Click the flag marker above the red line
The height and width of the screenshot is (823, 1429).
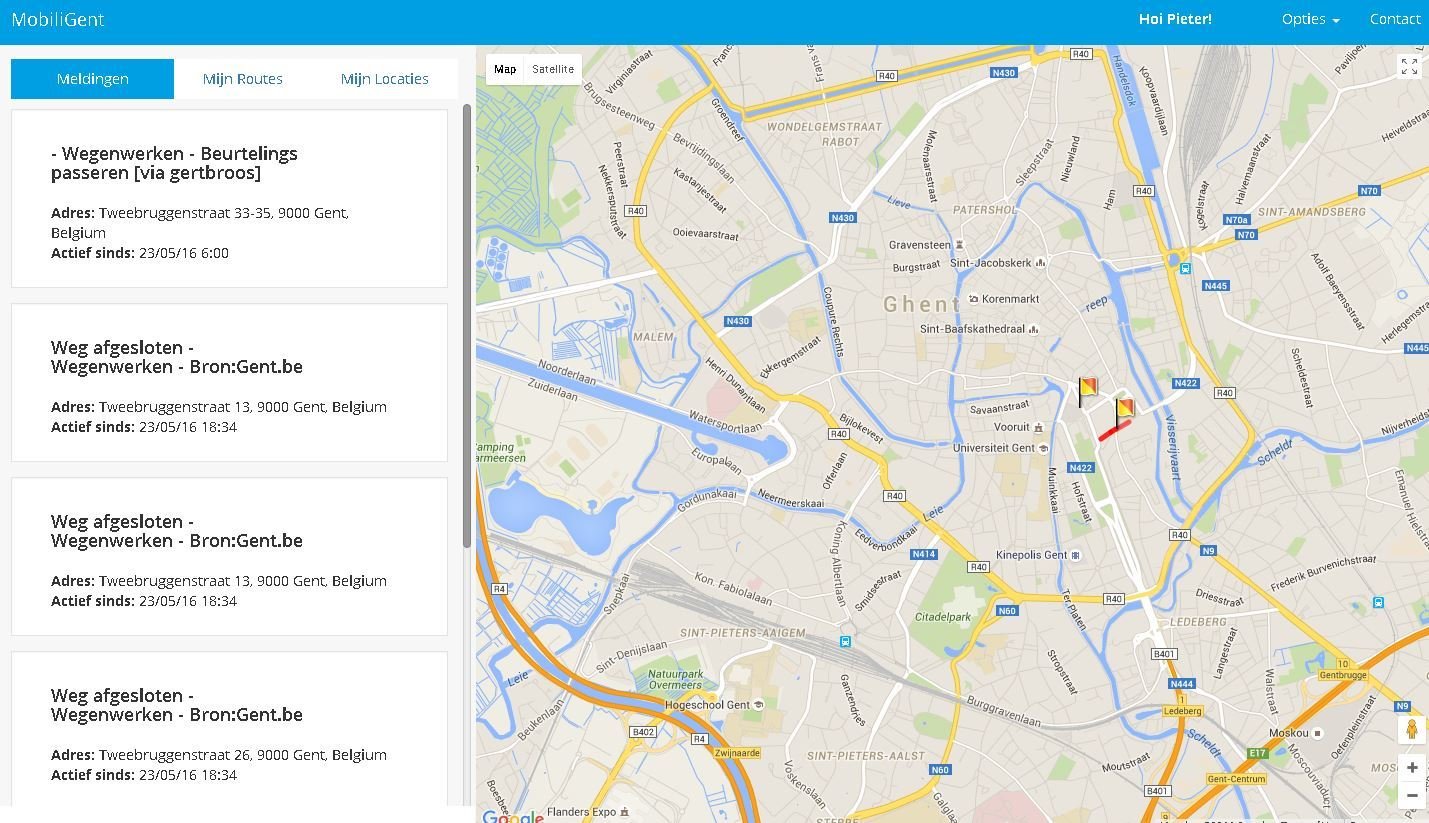tap(1123, 413)
